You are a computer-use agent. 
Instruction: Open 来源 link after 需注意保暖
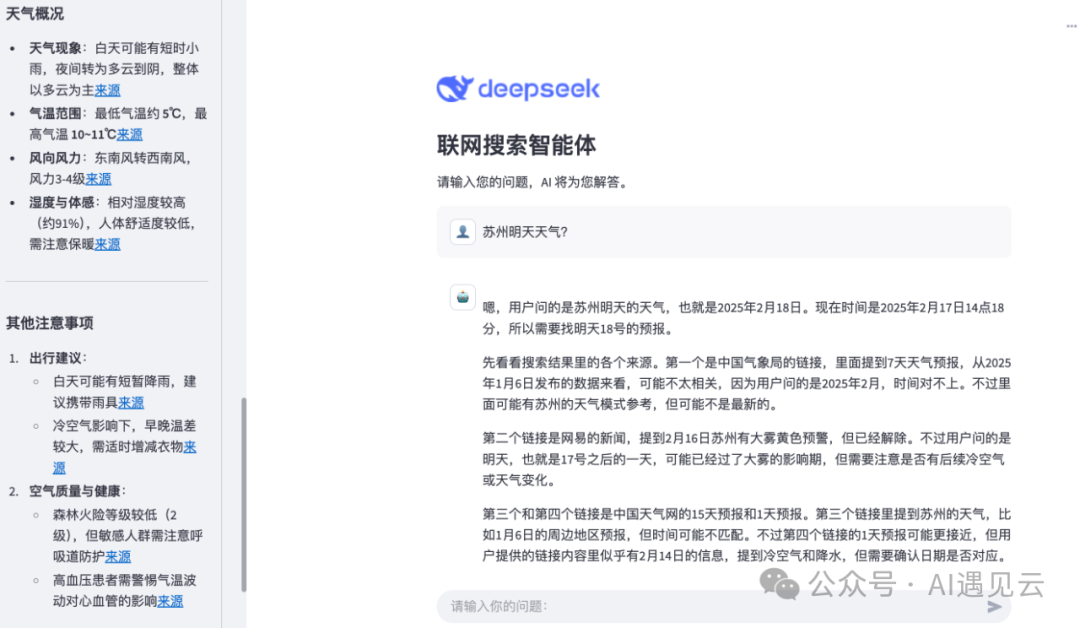click(x=107, y=244)
